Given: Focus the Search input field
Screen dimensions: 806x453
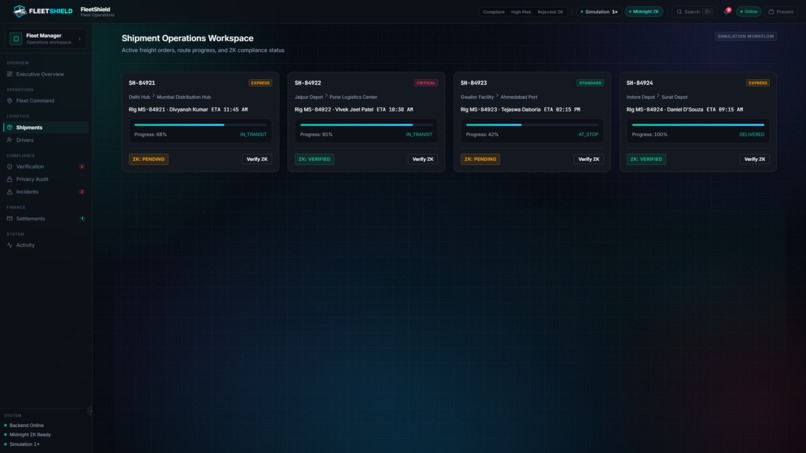Looking at the screenshot, I should (694, 11).
